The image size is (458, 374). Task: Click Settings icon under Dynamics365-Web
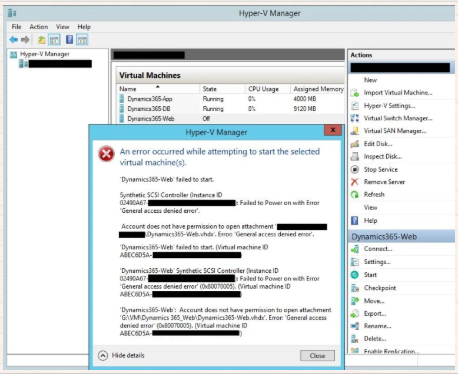[355, 262]
